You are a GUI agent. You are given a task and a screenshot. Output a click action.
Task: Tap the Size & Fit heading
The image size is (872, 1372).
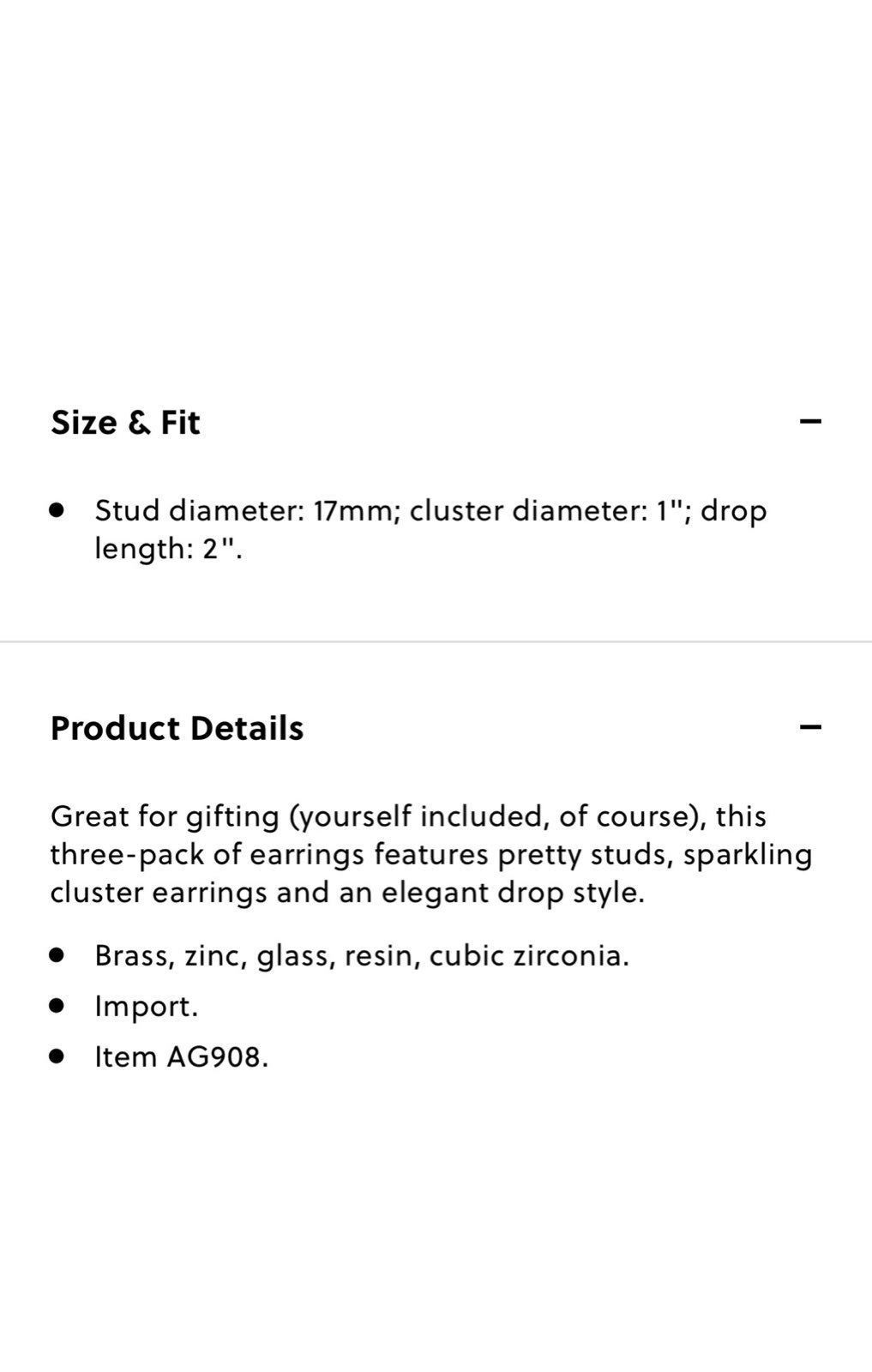tap(125, 423)
